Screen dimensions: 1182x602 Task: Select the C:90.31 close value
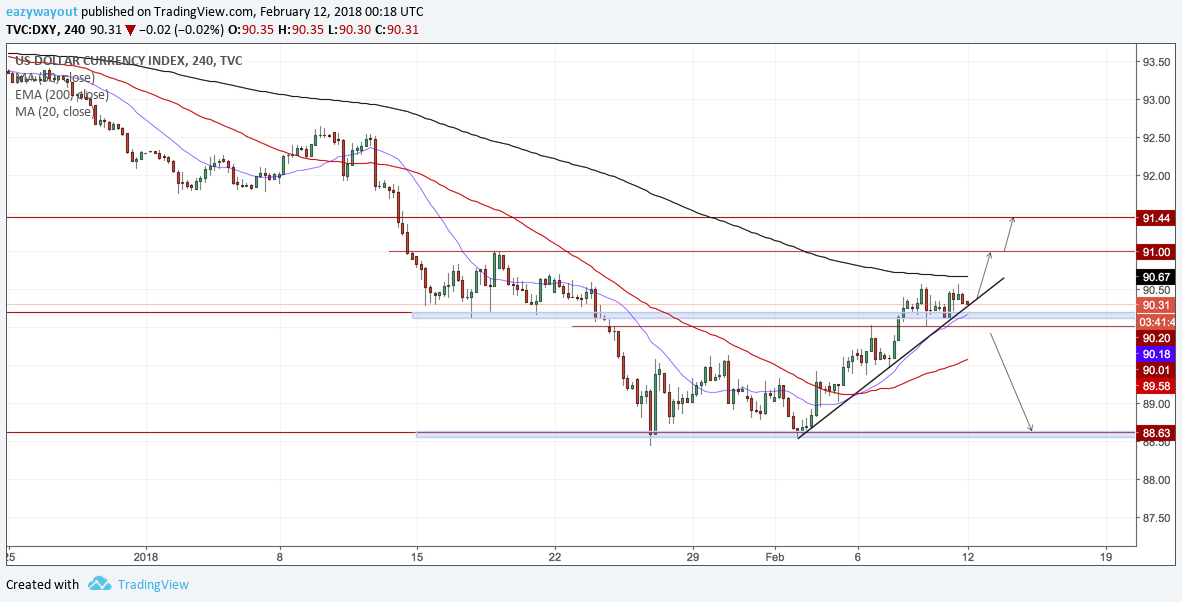pos(397,30)
